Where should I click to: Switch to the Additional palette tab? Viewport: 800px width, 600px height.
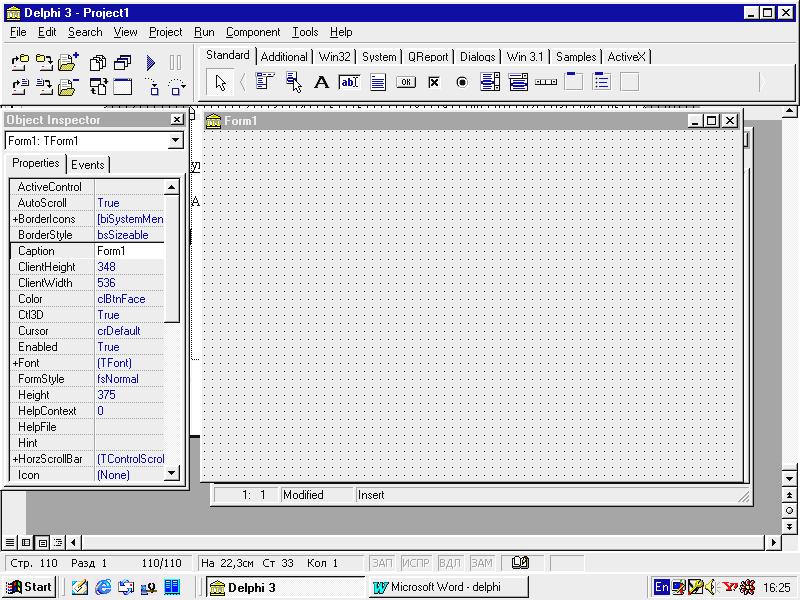point(284,57)
